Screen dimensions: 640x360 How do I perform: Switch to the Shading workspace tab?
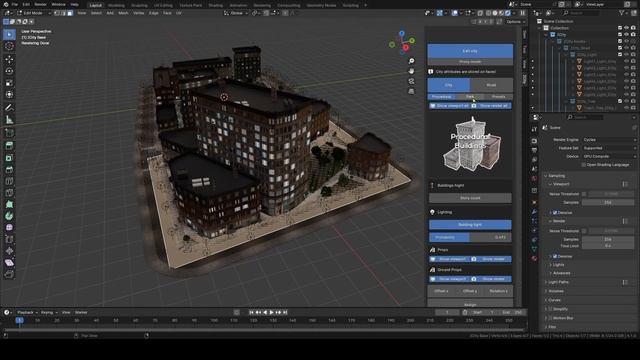(216, 5)
